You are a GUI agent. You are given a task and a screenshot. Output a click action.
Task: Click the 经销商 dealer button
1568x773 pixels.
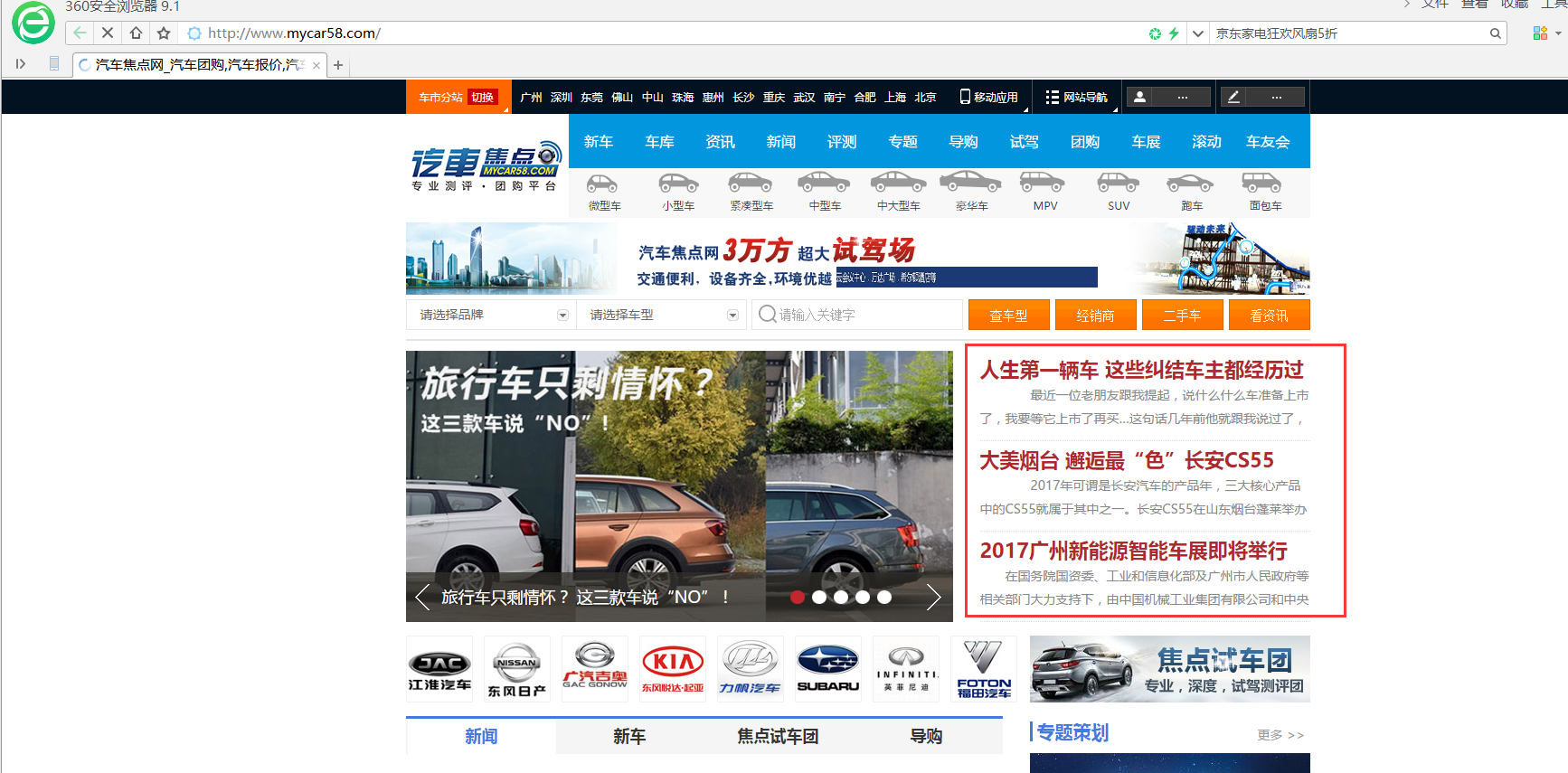[x=1095, y=315]
